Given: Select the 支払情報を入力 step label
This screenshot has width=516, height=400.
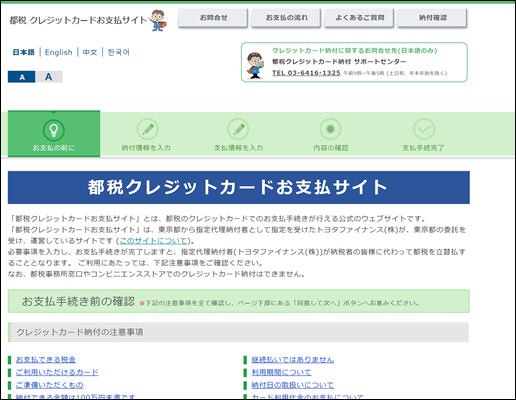Looking at the screenshot, I should pyautogui.click(x=238, y=148).
